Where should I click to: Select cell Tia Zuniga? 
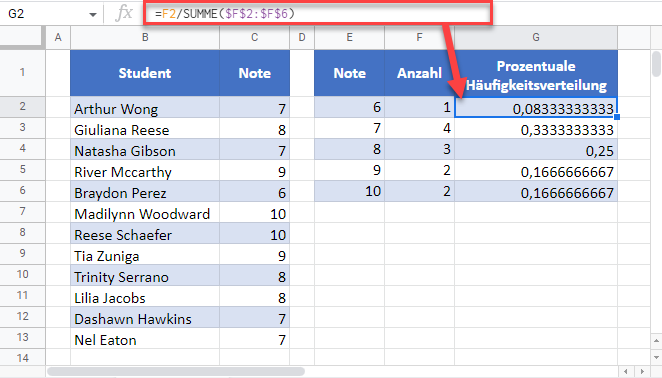point(145,254)
